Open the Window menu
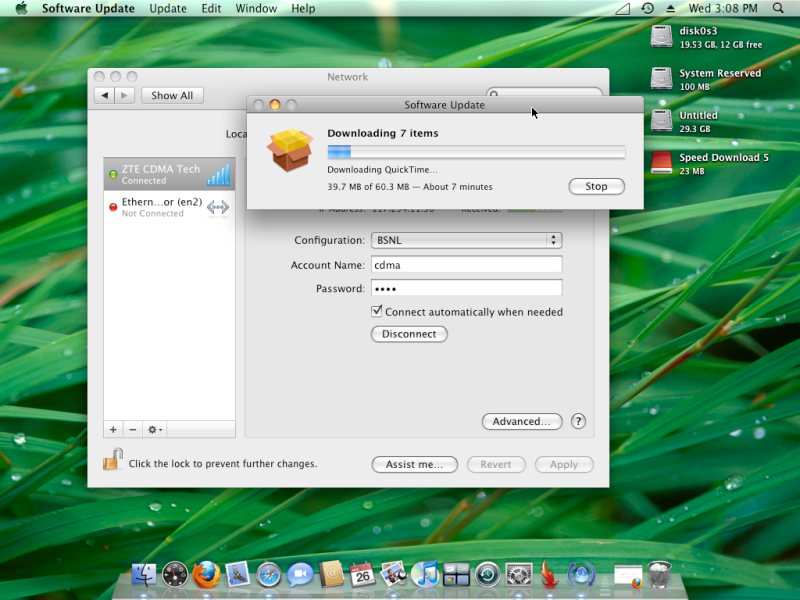Image resolution: width=800 pixels, height=600 pixels. [256, 8]
